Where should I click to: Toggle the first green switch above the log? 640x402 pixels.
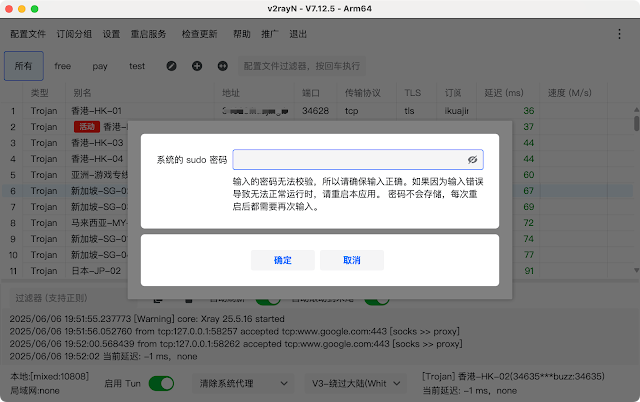click(x=267, y=299)
